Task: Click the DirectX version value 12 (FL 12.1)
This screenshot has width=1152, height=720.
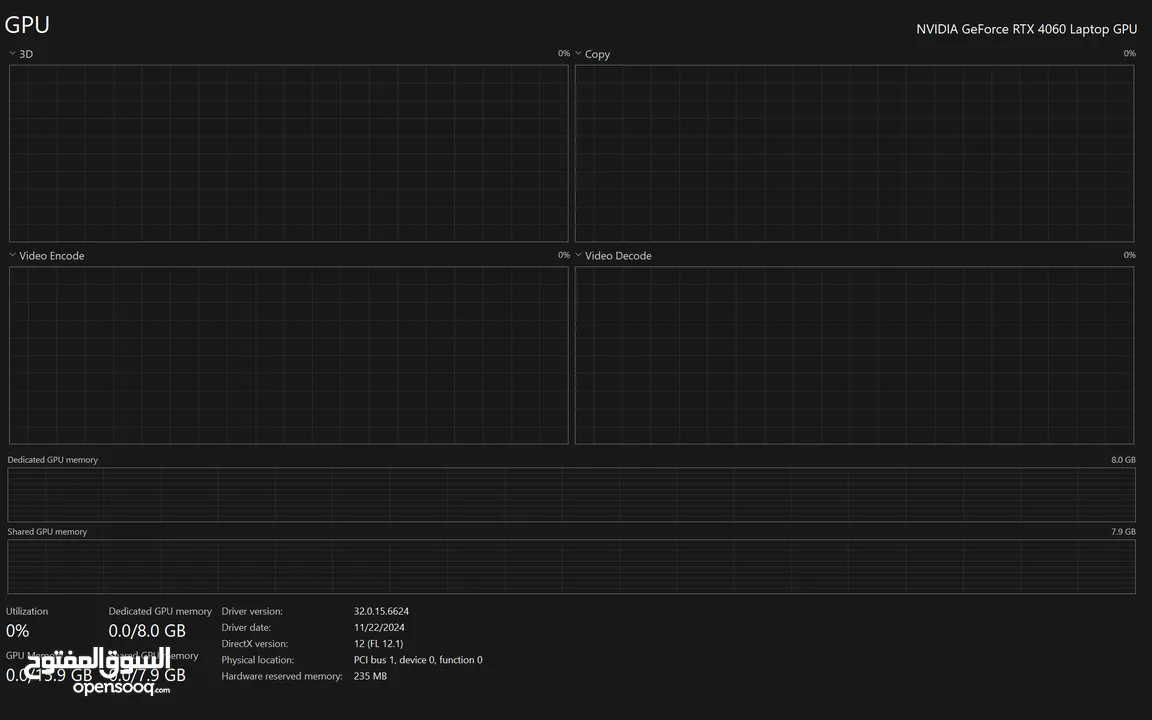Action: 378,644
